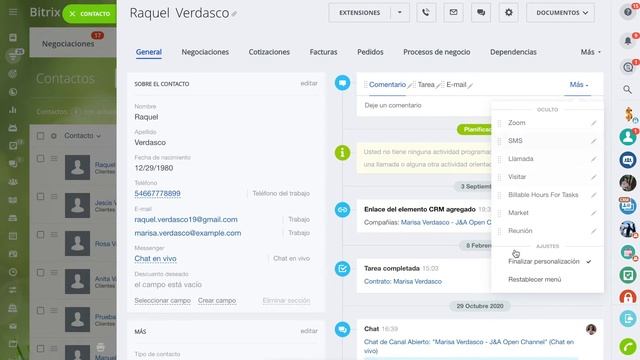
Task: Check the box for Prueba contact row
Action: 40,311
